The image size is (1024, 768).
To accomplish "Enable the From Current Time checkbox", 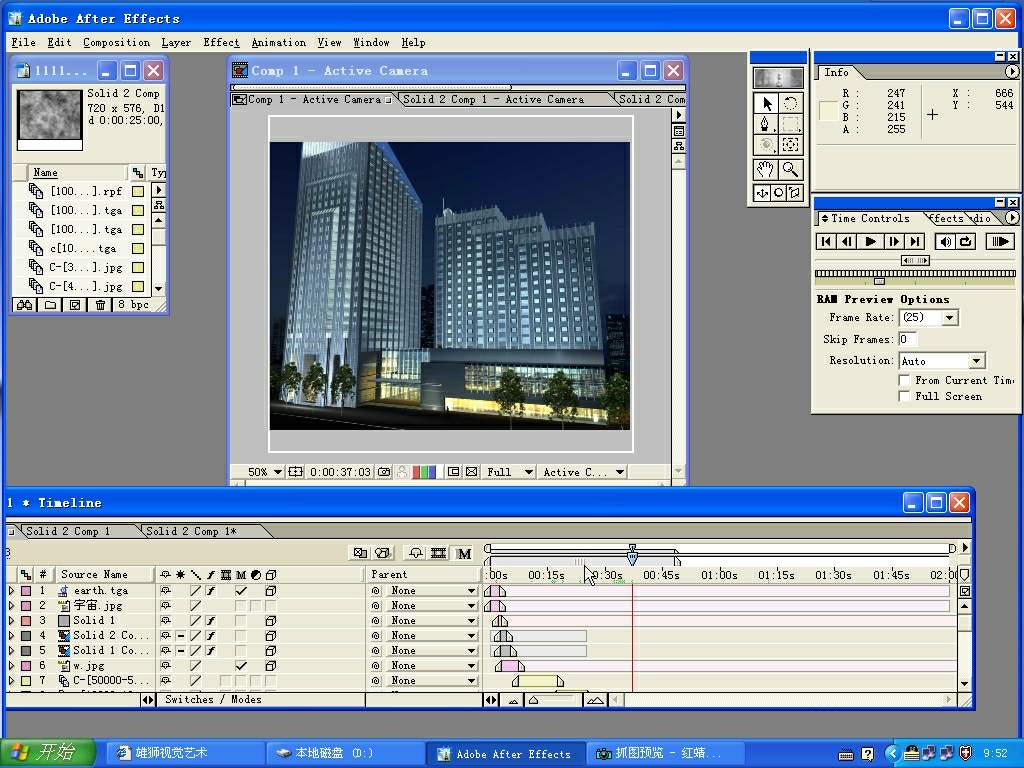I will point(905,380).
